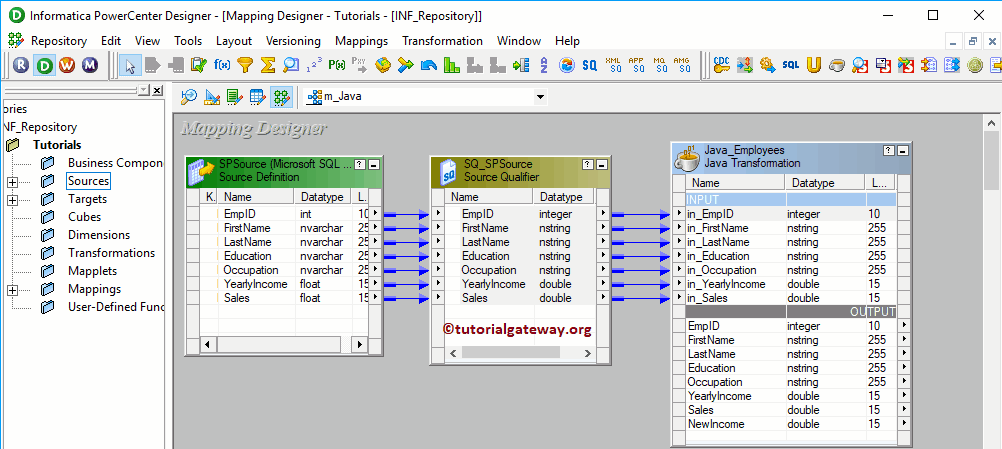Open the Repository Manager (R) tool icon

[x=21, y=65]
